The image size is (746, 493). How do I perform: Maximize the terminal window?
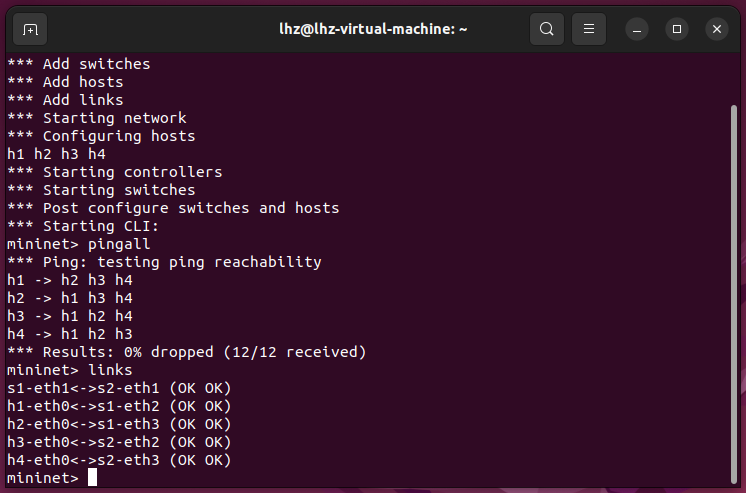(677, 29)
